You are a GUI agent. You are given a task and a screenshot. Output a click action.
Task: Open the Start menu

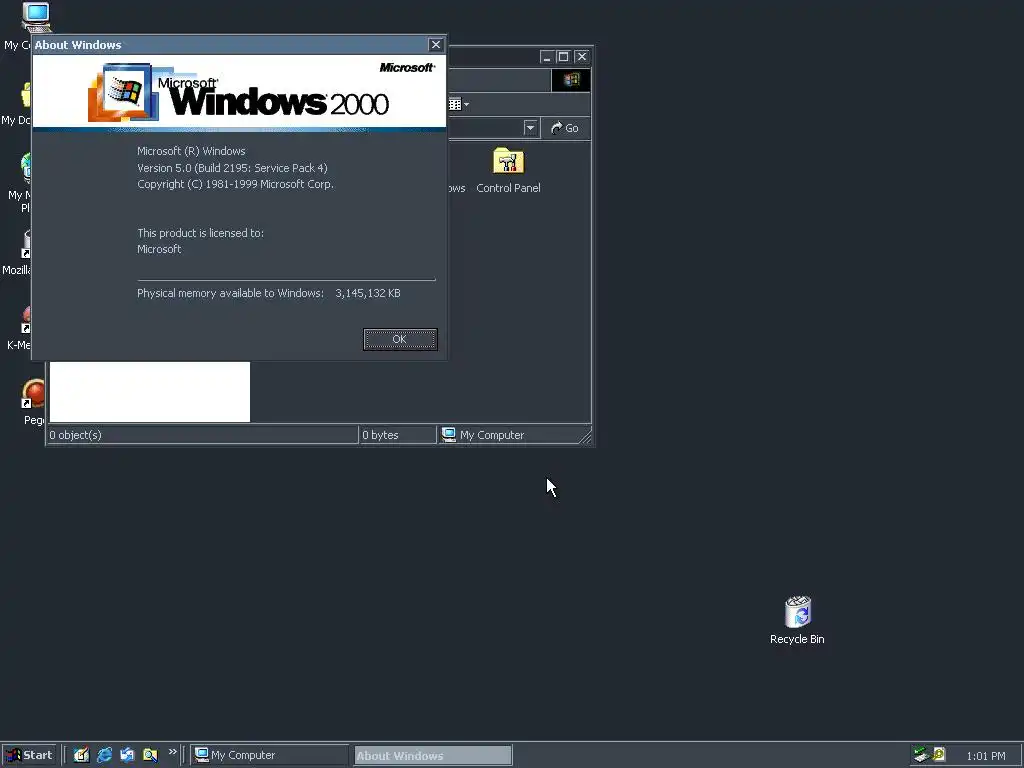(x=29, y=755)
